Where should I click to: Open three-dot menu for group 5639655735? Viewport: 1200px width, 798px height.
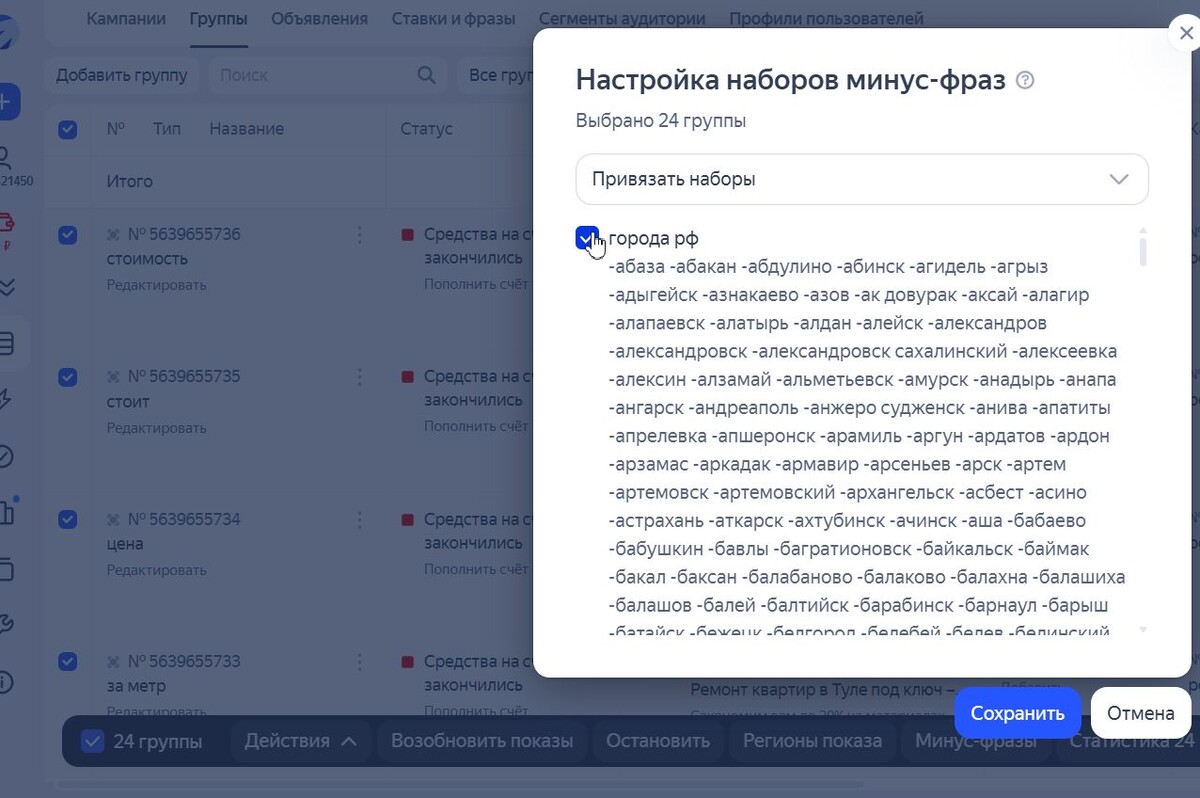pyautogui.click(x=359, y=377)
